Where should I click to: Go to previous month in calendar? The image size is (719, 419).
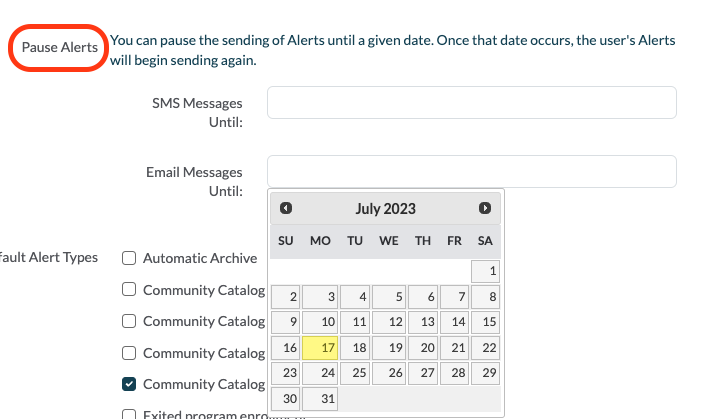[286, 209]
